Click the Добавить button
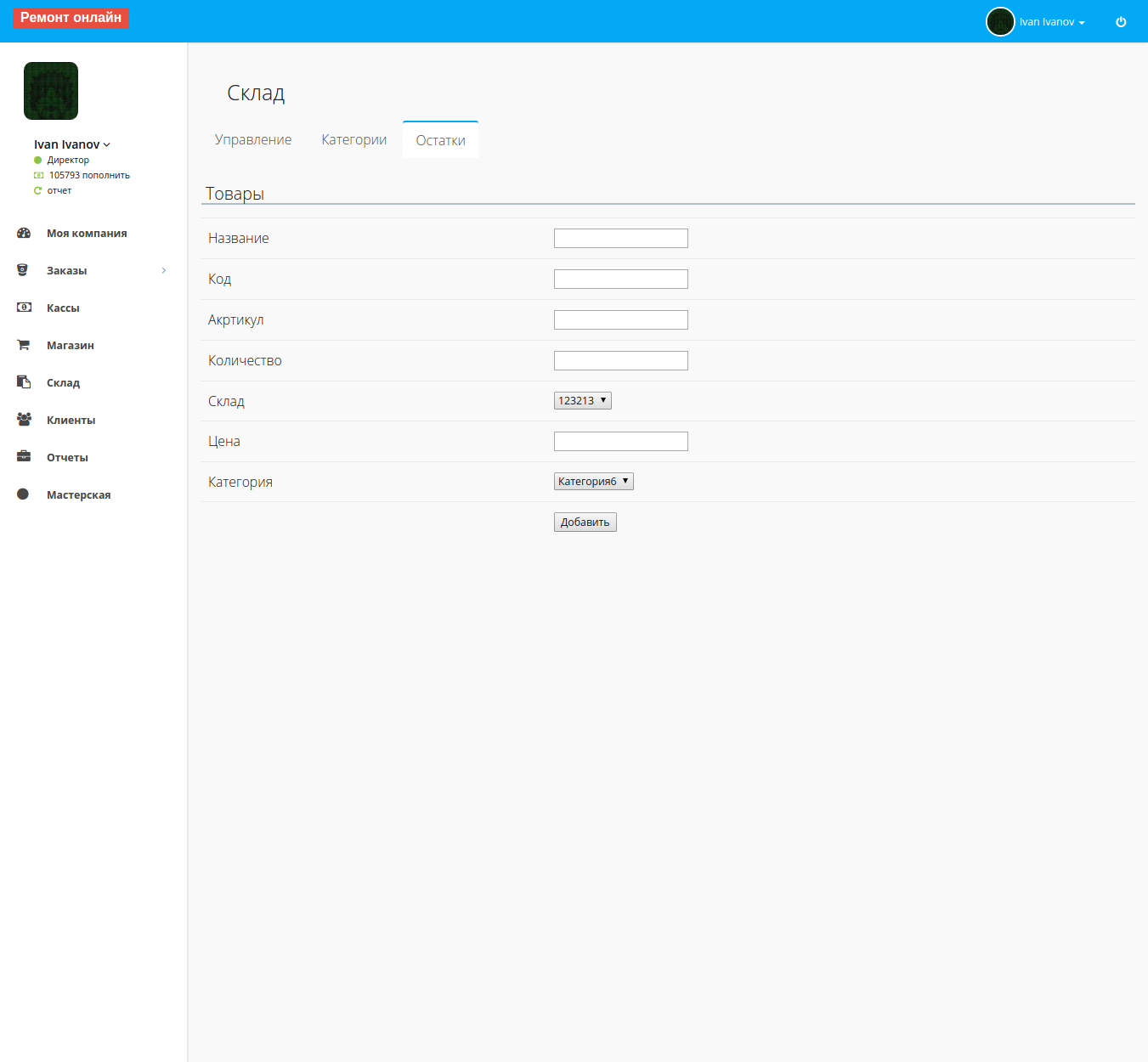1148x1062 pixels. (x=585, y=523)
